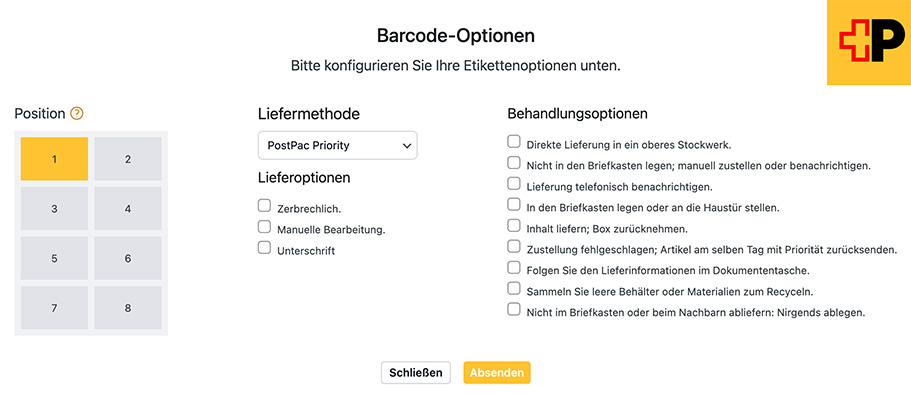Check Folgen Sie den Lieferinformationen option
Screen dimensions: 911x397
point(514,267)
